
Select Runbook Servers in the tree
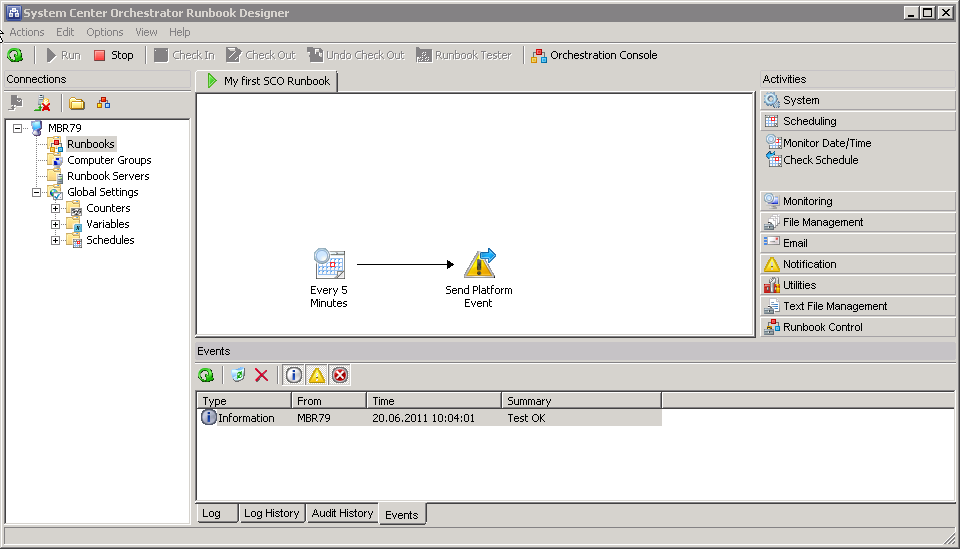[x=108, y=176]
